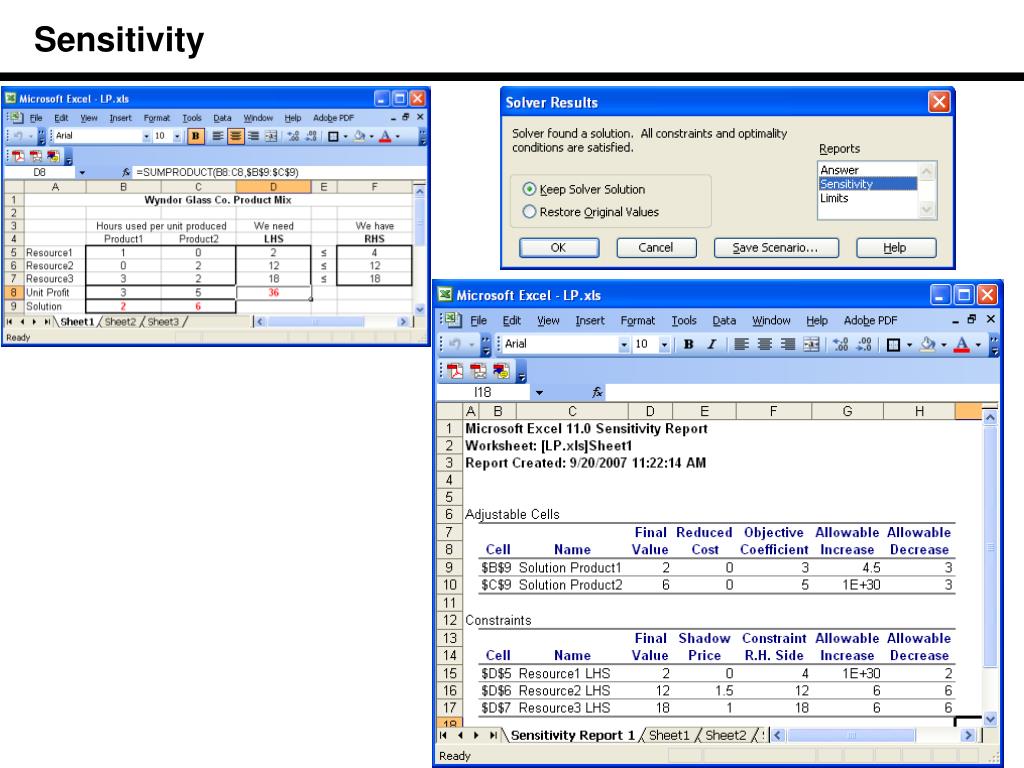The image size is (1024, 768).
Task: Click Save Scenario button
Action: click(776, 248)
